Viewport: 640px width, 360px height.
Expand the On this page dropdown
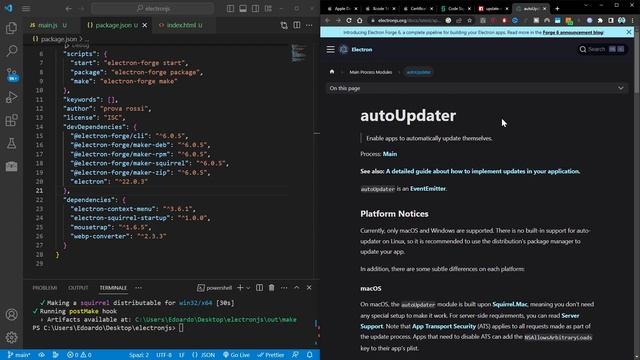point(477,88)
